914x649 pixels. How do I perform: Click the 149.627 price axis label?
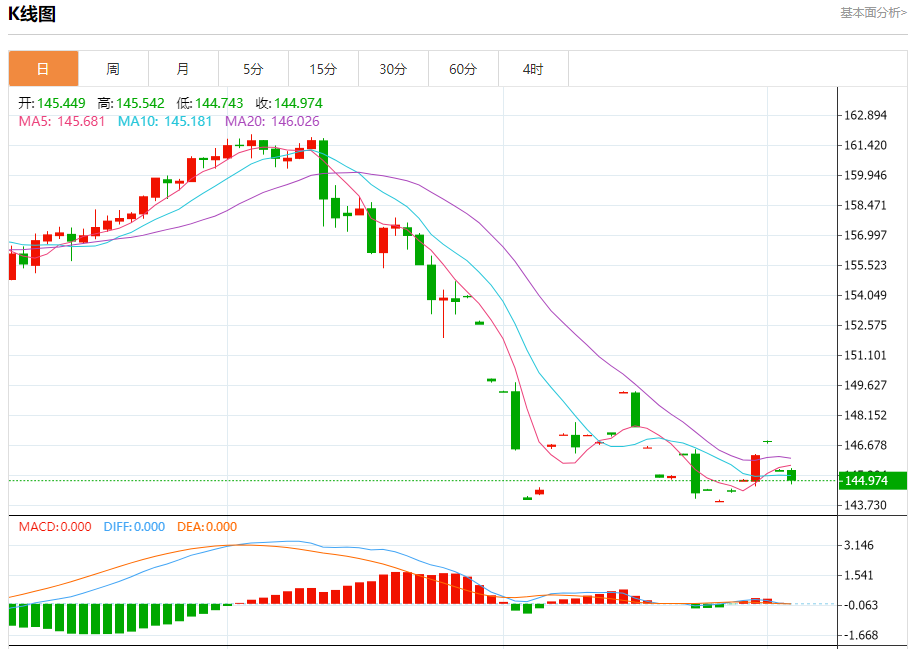866,385
